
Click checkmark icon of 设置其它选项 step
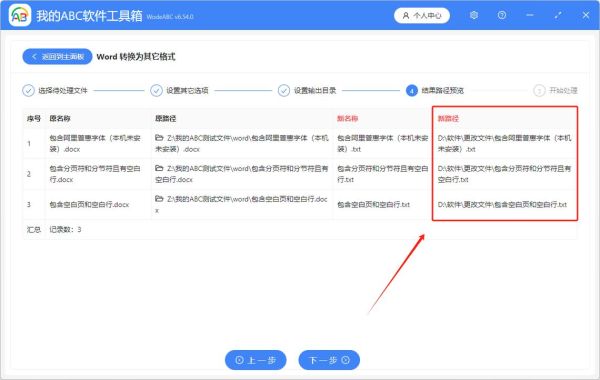pyautogui.click(x=156, y=91)
